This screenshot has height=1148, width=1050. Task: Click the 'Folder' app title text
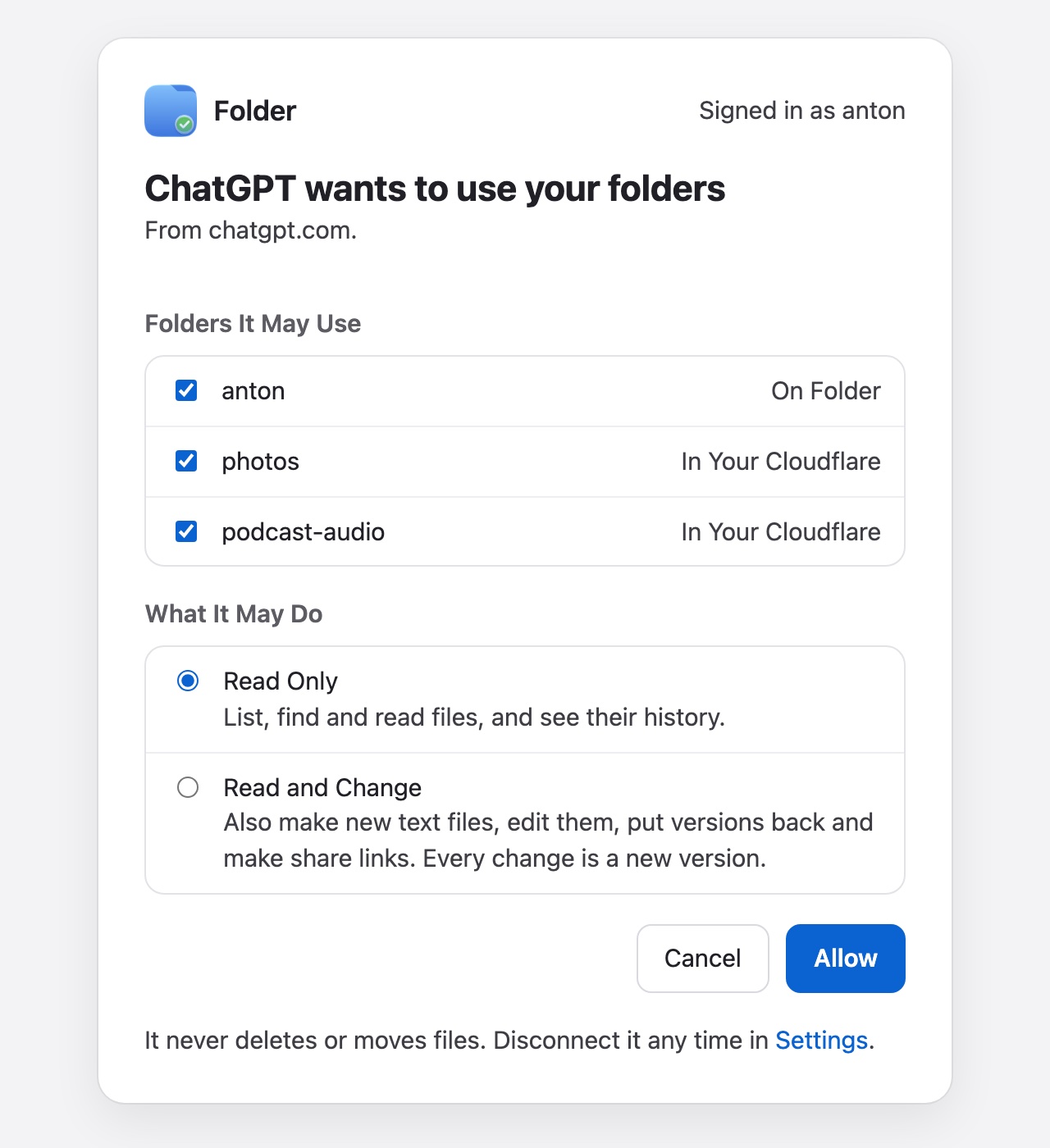[x=255, y=111]
